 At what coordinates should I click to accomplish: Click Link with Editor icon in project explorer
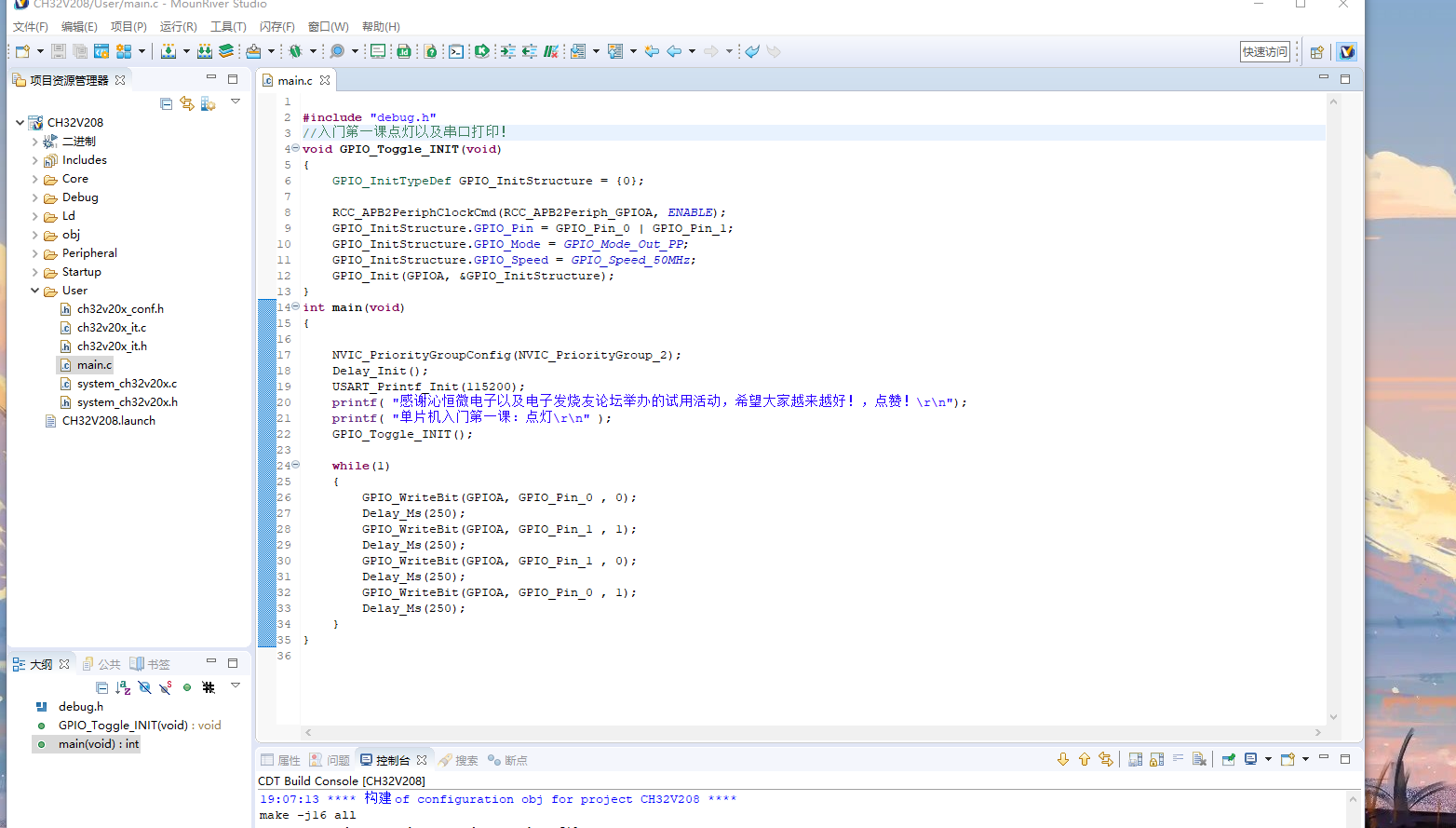[187, 103]
